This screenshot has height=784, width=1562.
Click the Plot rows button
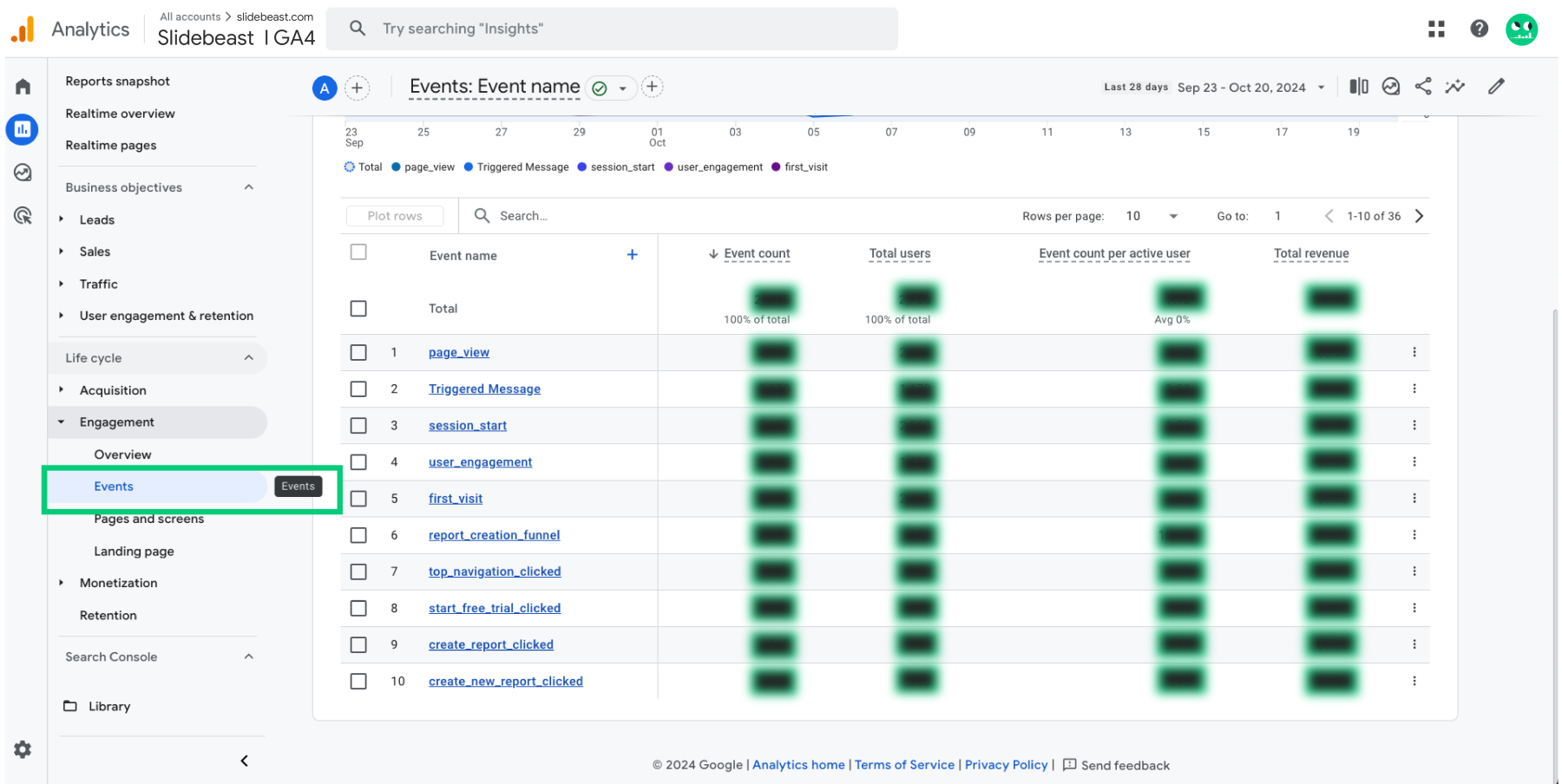(395, 216)
